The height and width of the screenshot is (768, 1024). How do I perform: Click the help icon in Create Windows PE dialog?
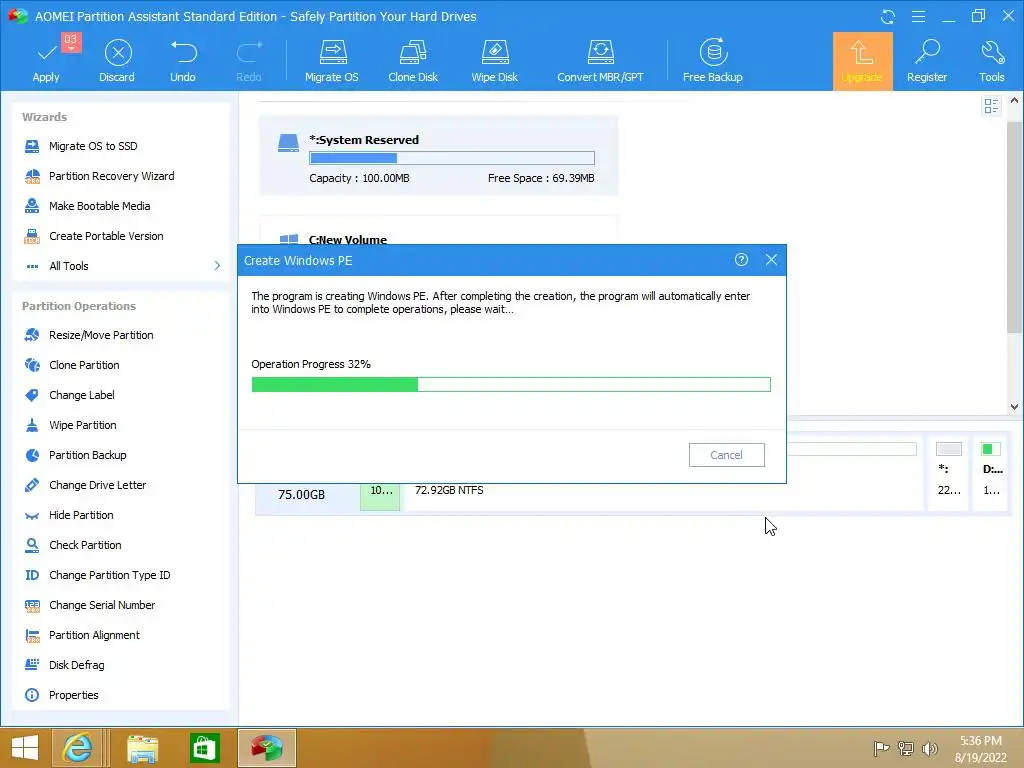(x=741, y=260)
